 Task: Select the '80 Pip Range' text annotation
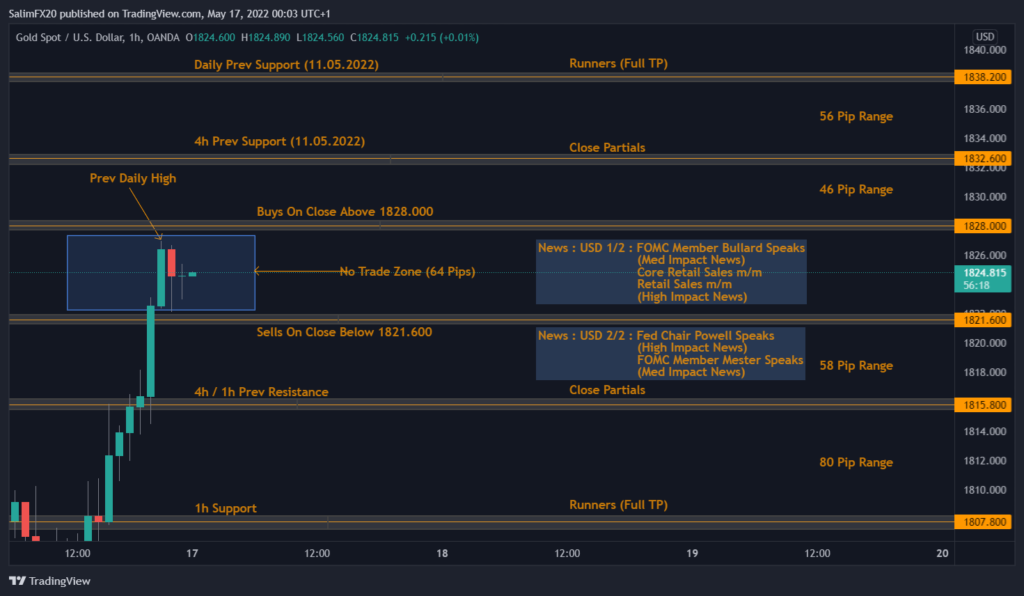tap(855, 462)
